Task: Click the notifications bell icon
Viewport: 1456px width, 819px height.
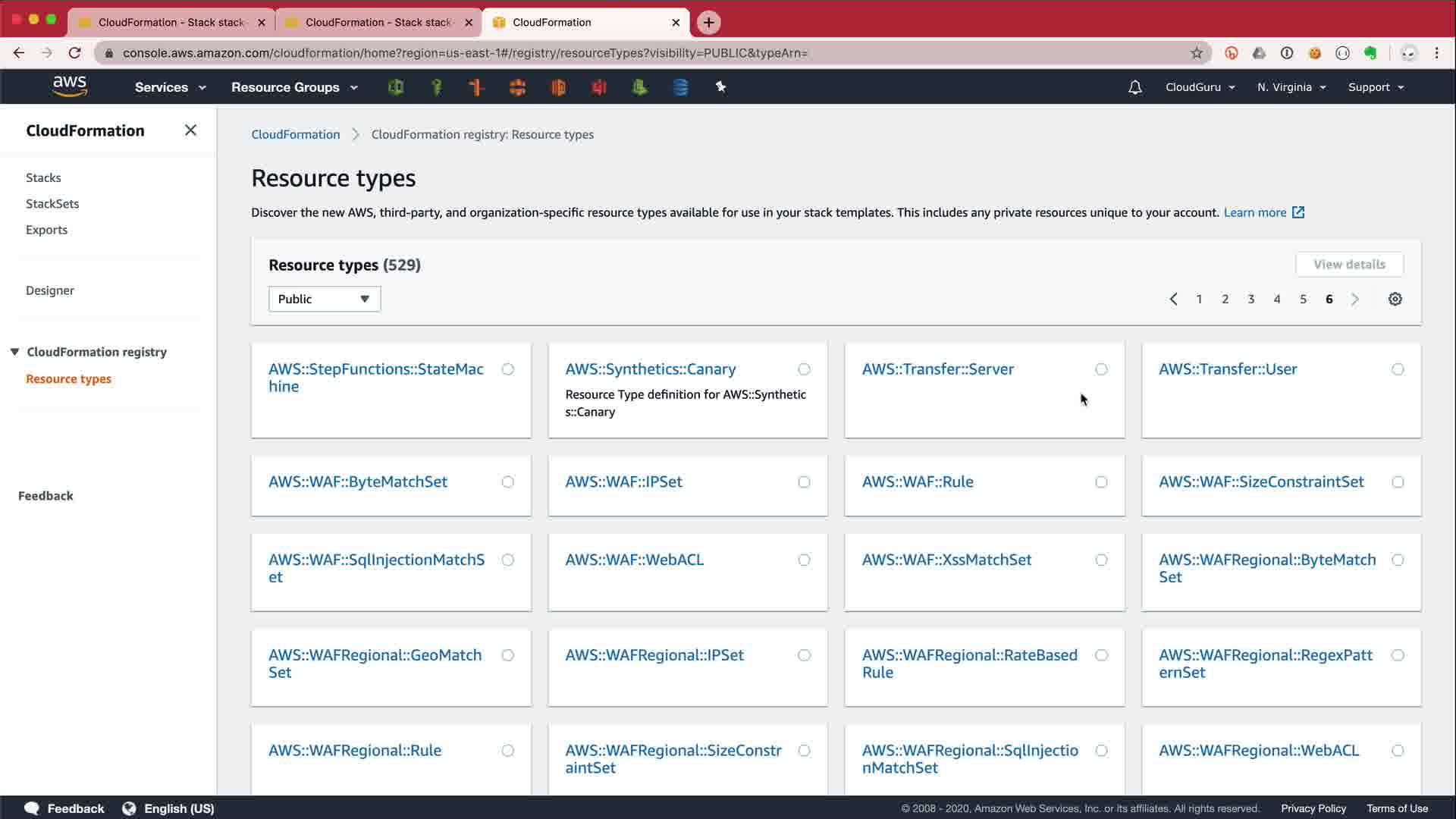Action: pyautogui.click(x=1134, y=87)
